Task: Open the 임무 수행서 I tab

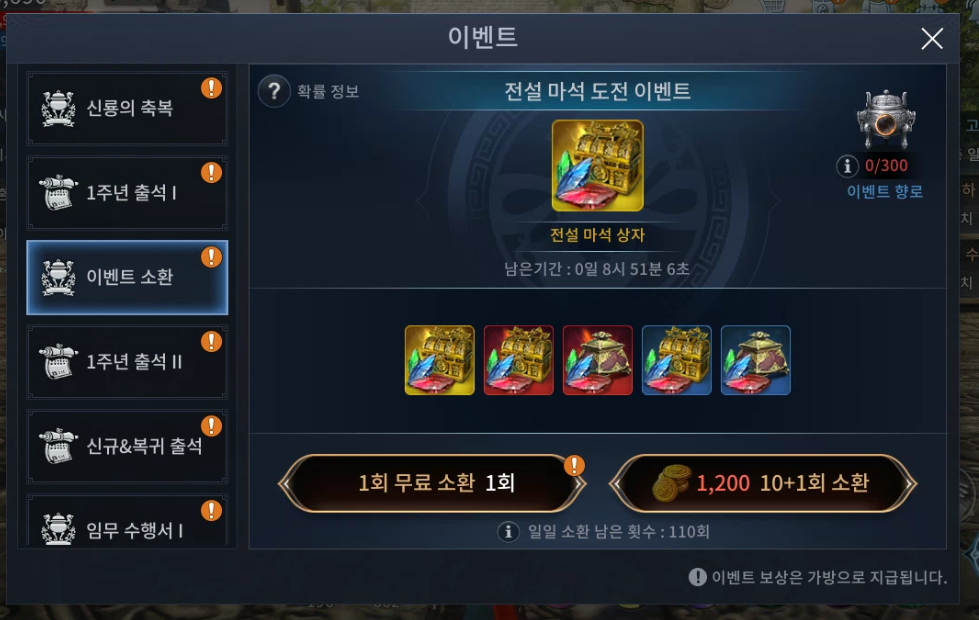Action: coord(127,522)
